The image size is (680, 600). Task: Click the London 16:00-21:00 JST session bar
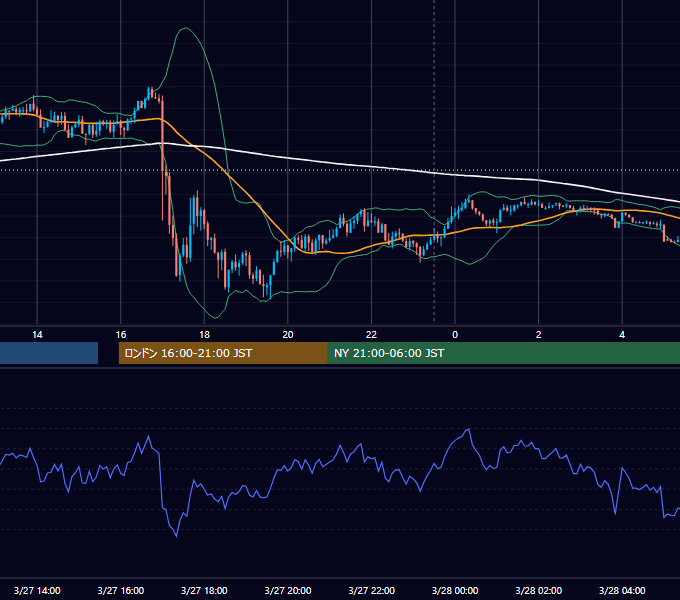pos(223,353)
